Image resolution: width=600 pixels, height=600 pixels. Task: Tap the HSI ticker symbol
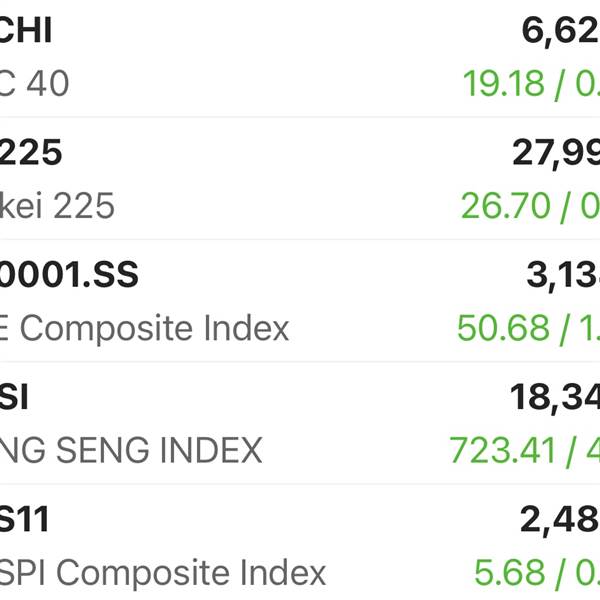pyautogui.click(x=14, y=397)
